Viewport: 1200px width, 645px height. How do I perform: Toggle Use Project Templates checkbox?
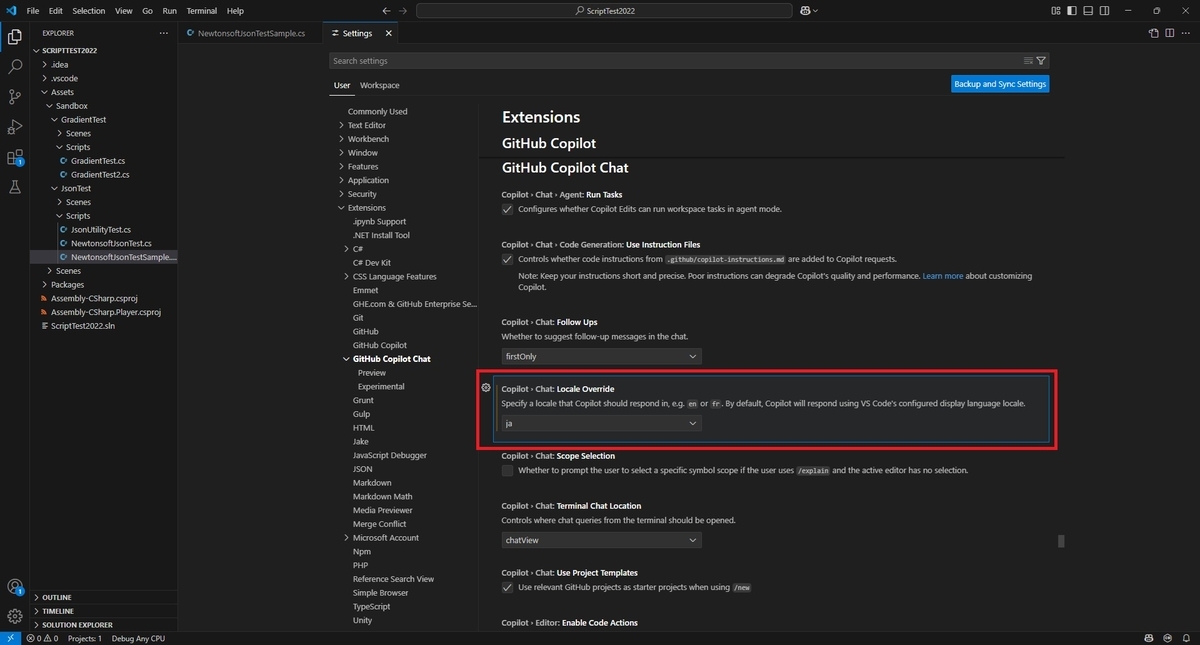coord(507,587)
